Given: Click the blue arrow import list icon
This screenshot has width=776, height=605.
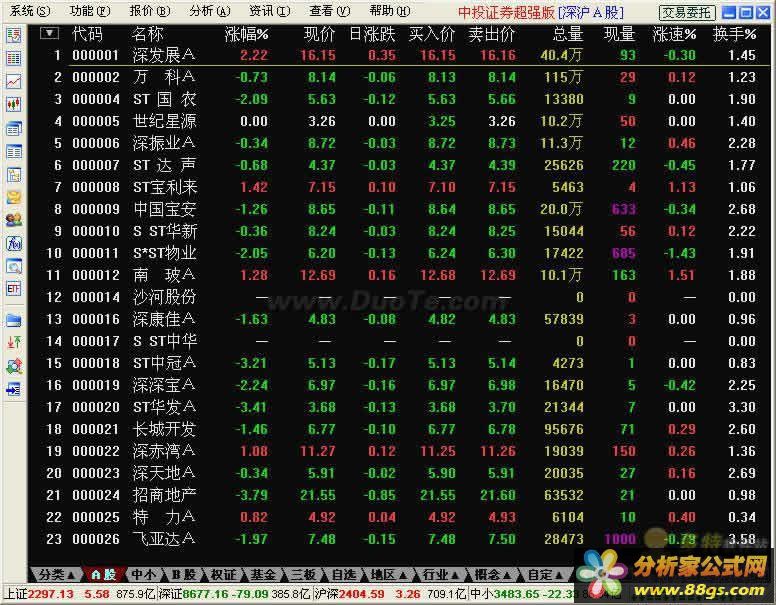Looking at the screenshot, I should (x=13, y=389).
